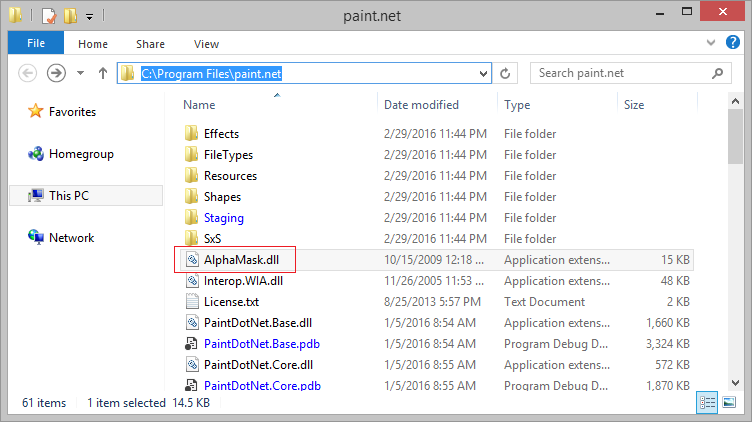
Task: Select the FileTypes folder name
Action: [228, 155]
